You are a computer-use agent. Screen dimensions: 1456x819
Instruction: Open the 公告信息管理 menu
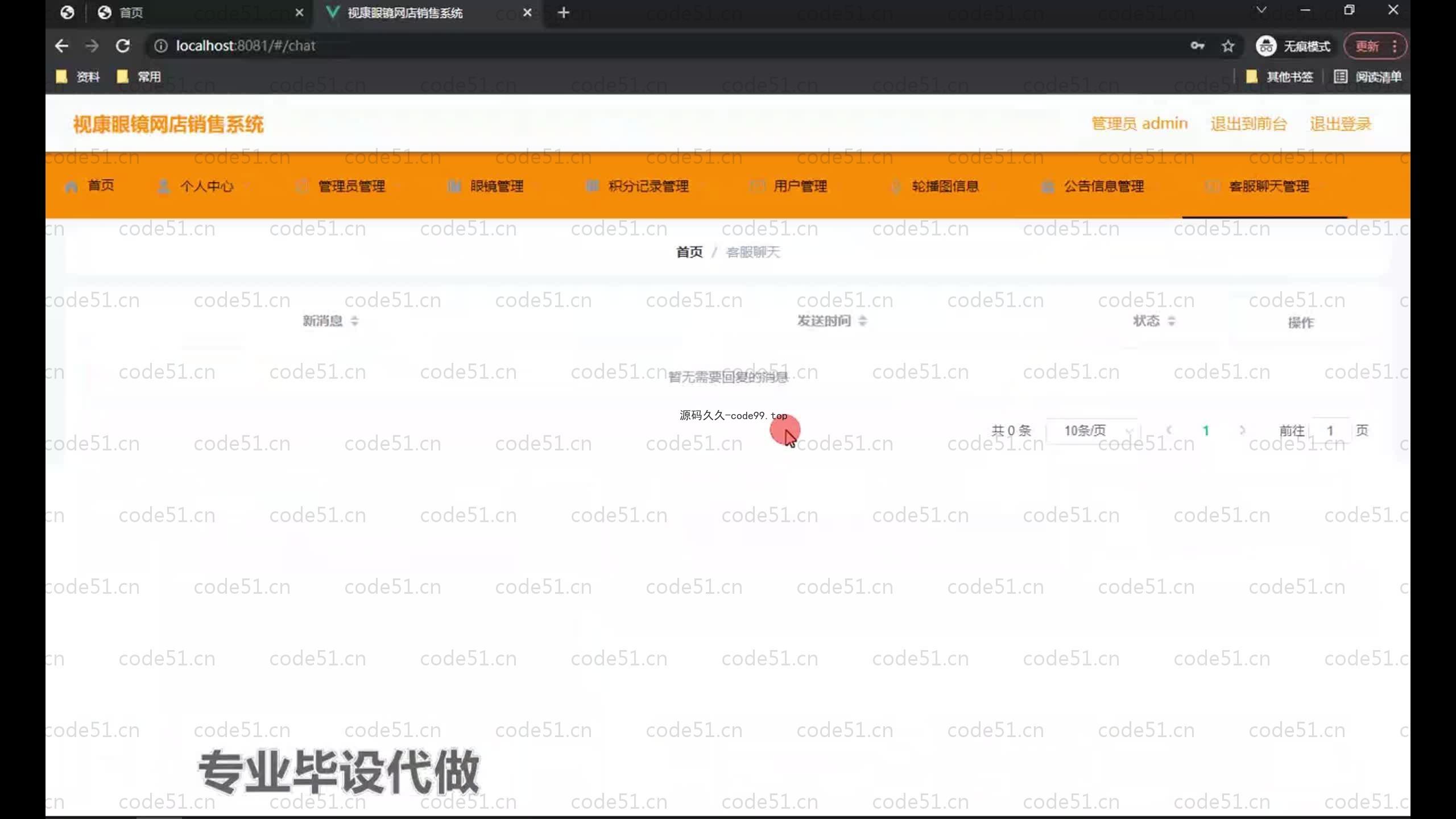(1104, 186)
